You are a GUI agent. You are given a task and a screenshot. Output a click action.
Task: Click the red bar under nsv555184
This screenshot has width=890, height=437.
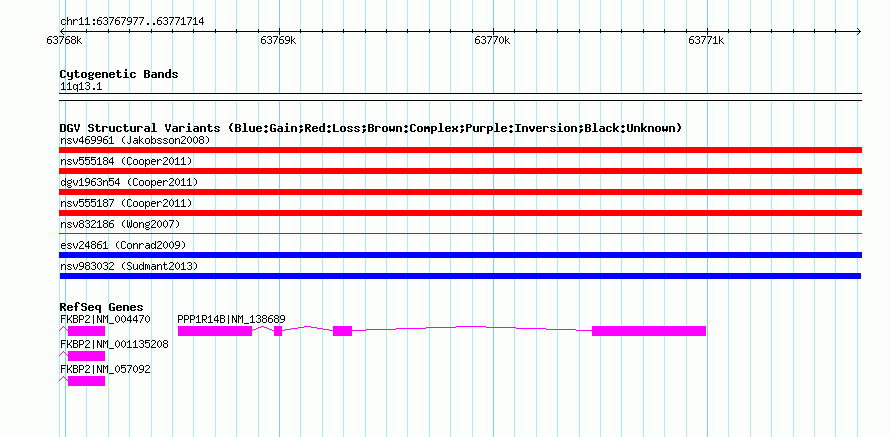point(460,171)
